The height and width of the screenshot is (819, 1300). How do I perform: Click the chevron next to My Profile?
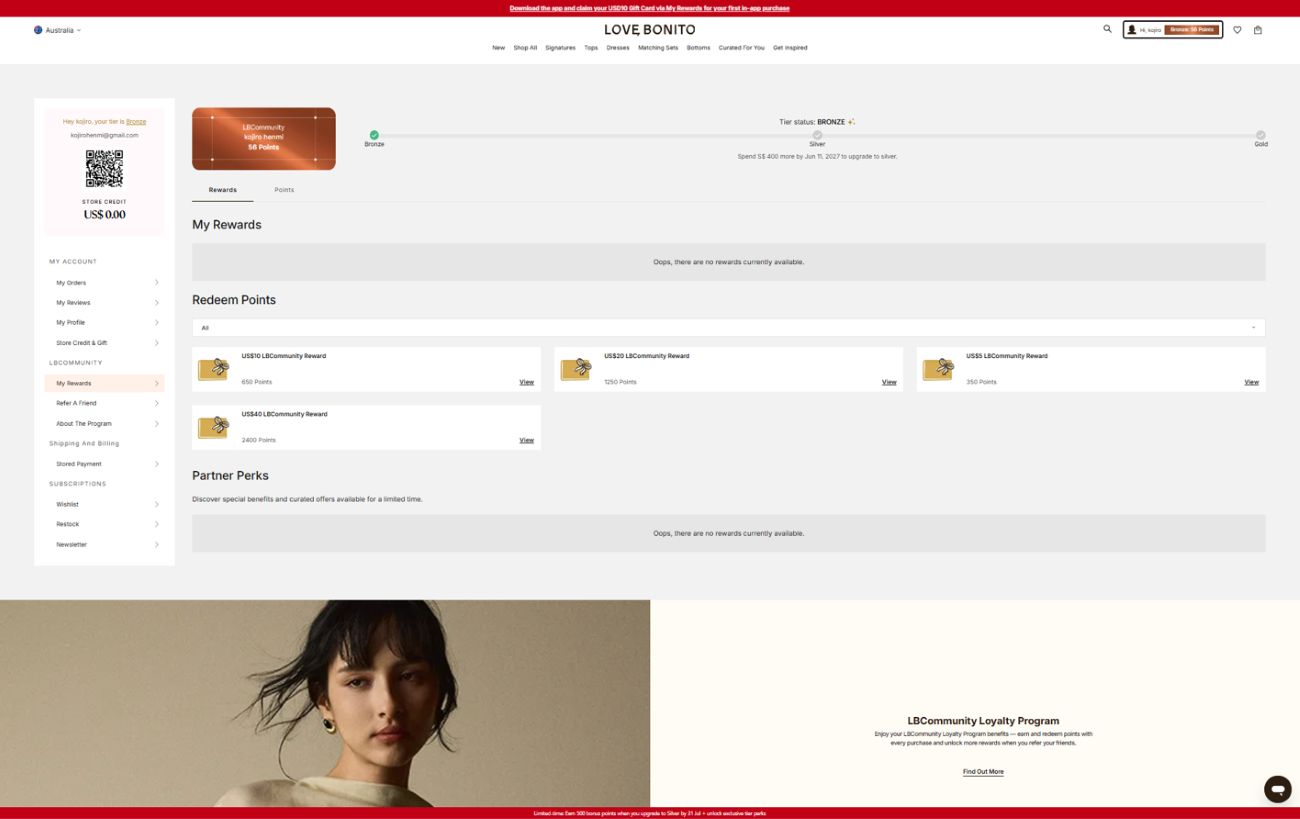click(x=157, y=323)
